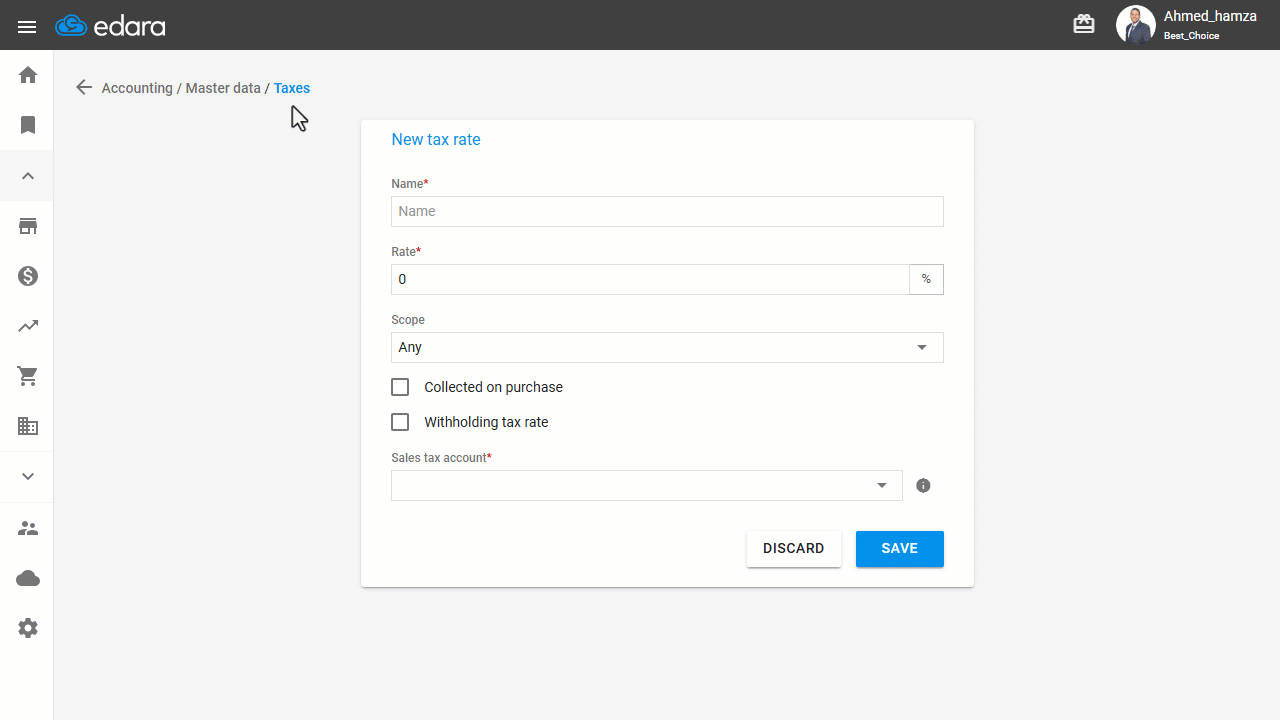Click the Accounting breadcrumb link
Image resolution: width=1280 pixels, height=720 pixels.
point(137,88)
